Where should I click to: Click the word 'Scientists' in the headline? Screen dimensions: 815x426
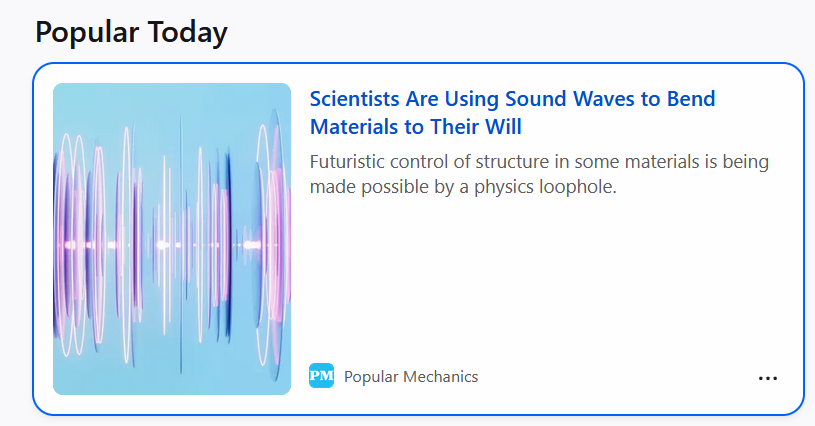[354, 99]
